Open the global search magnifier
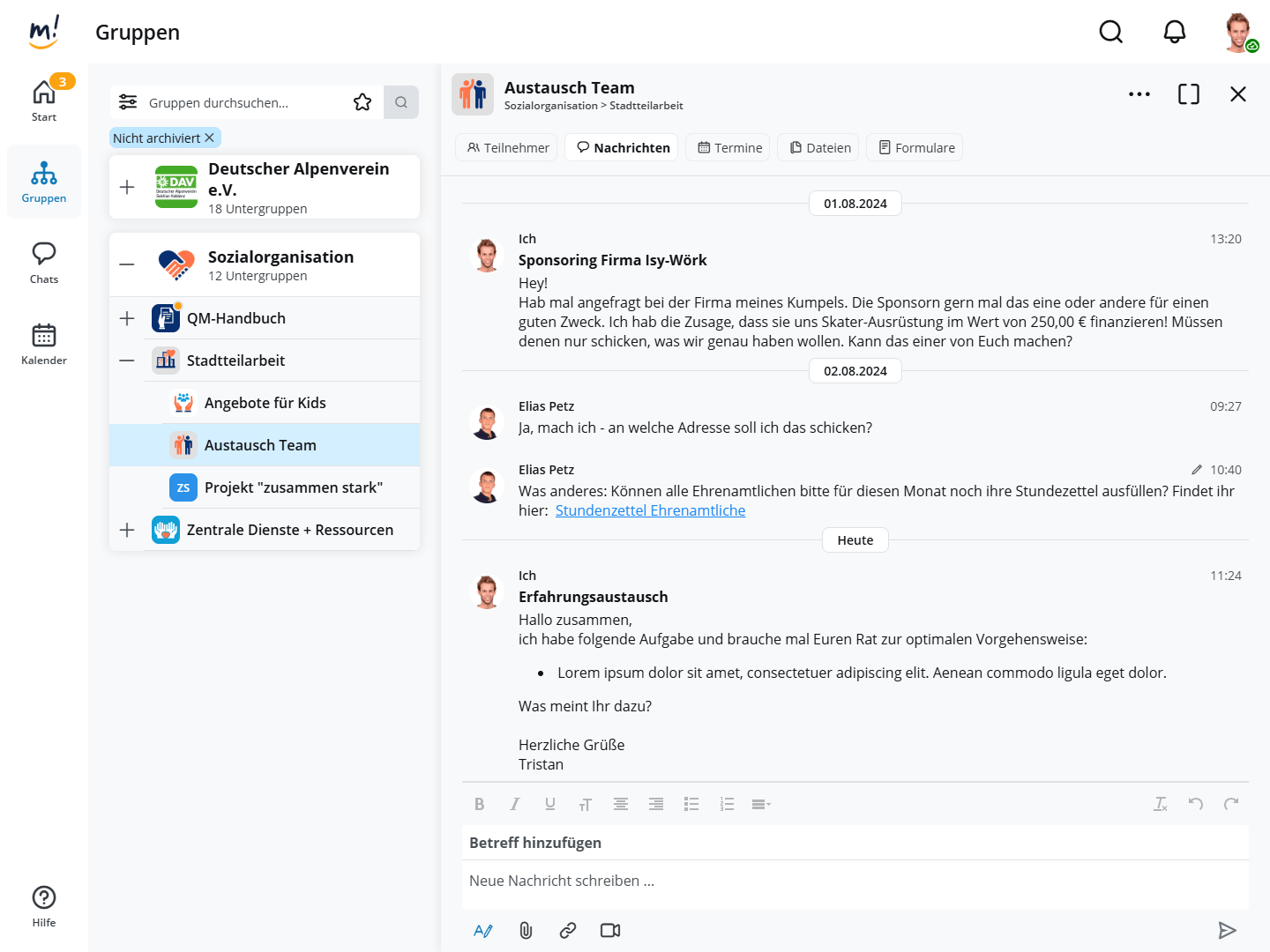Image resolution: width=1270 pixels, height=952 pixels. [1110, 33]
